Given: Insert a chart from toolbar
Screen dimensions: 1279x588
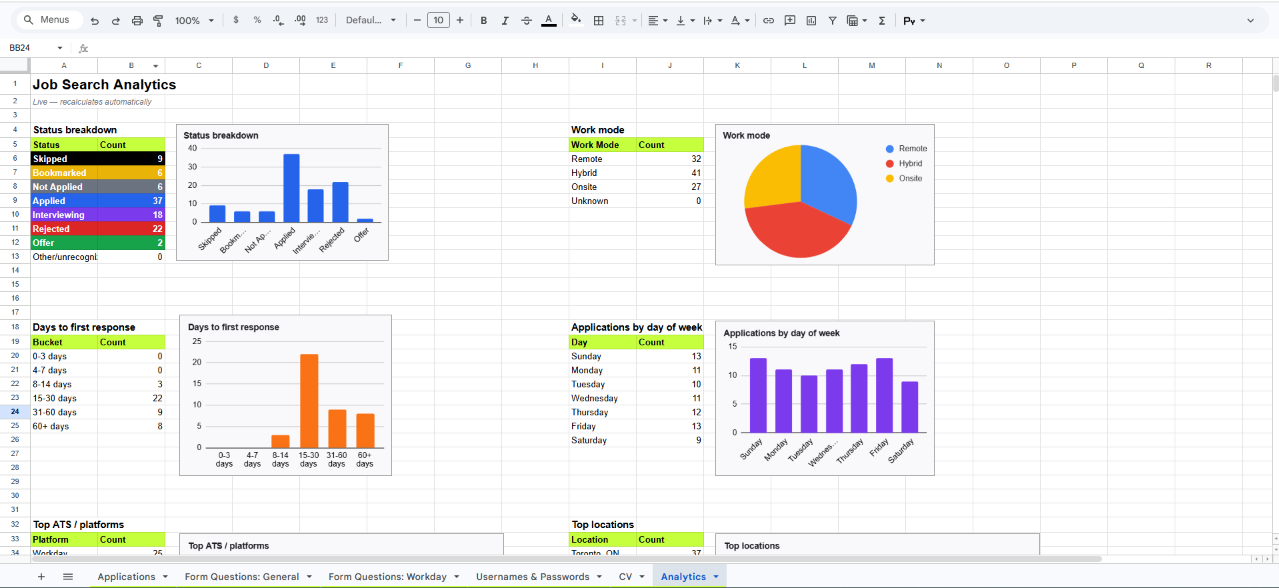Looking at the screenshot, I should point(811,20).
